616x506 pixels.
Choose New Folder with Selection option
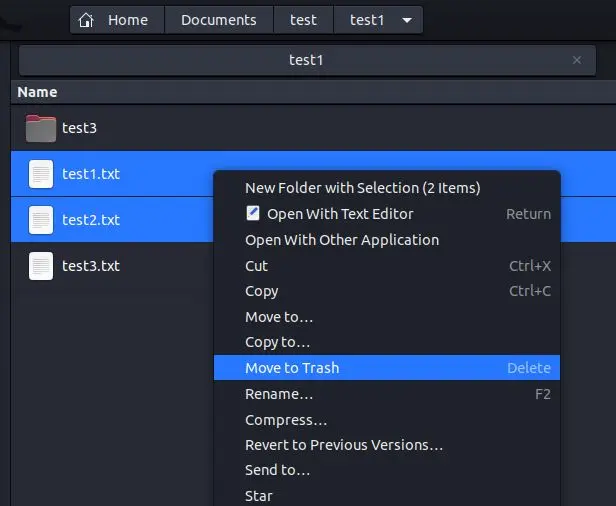(x=362, y=188)
